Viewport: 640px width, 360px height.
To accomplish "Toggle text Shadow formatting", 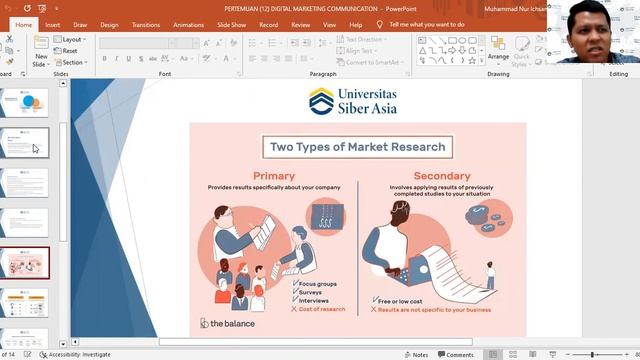I will click(141, 59).
